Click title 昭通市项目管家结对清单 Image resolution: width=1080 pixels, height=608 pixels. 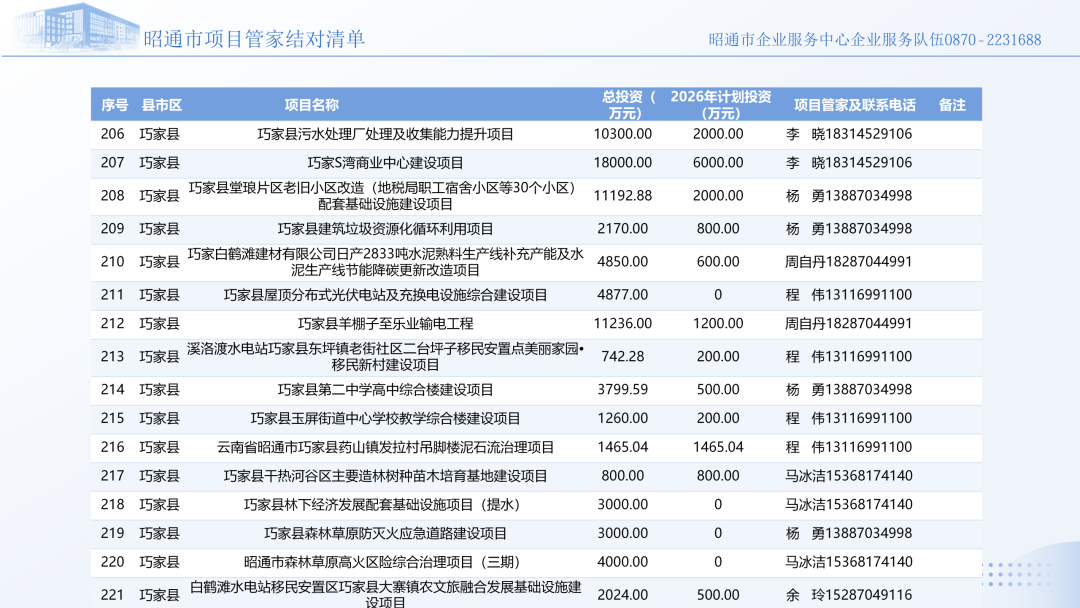[x=254, y=39]
